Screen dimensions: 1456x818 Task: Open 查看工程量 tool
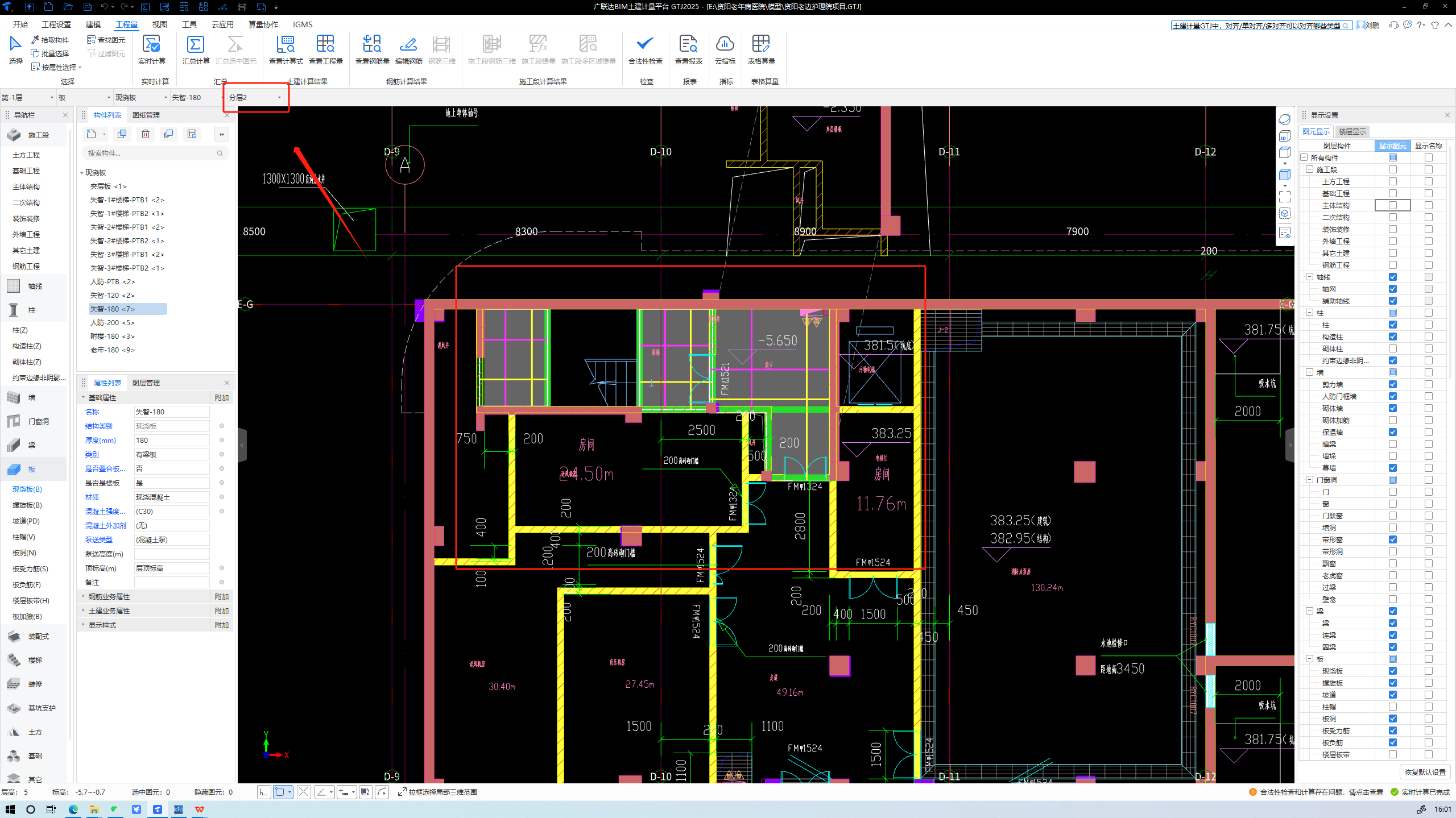pyautogui.click(x=325, y=44)
